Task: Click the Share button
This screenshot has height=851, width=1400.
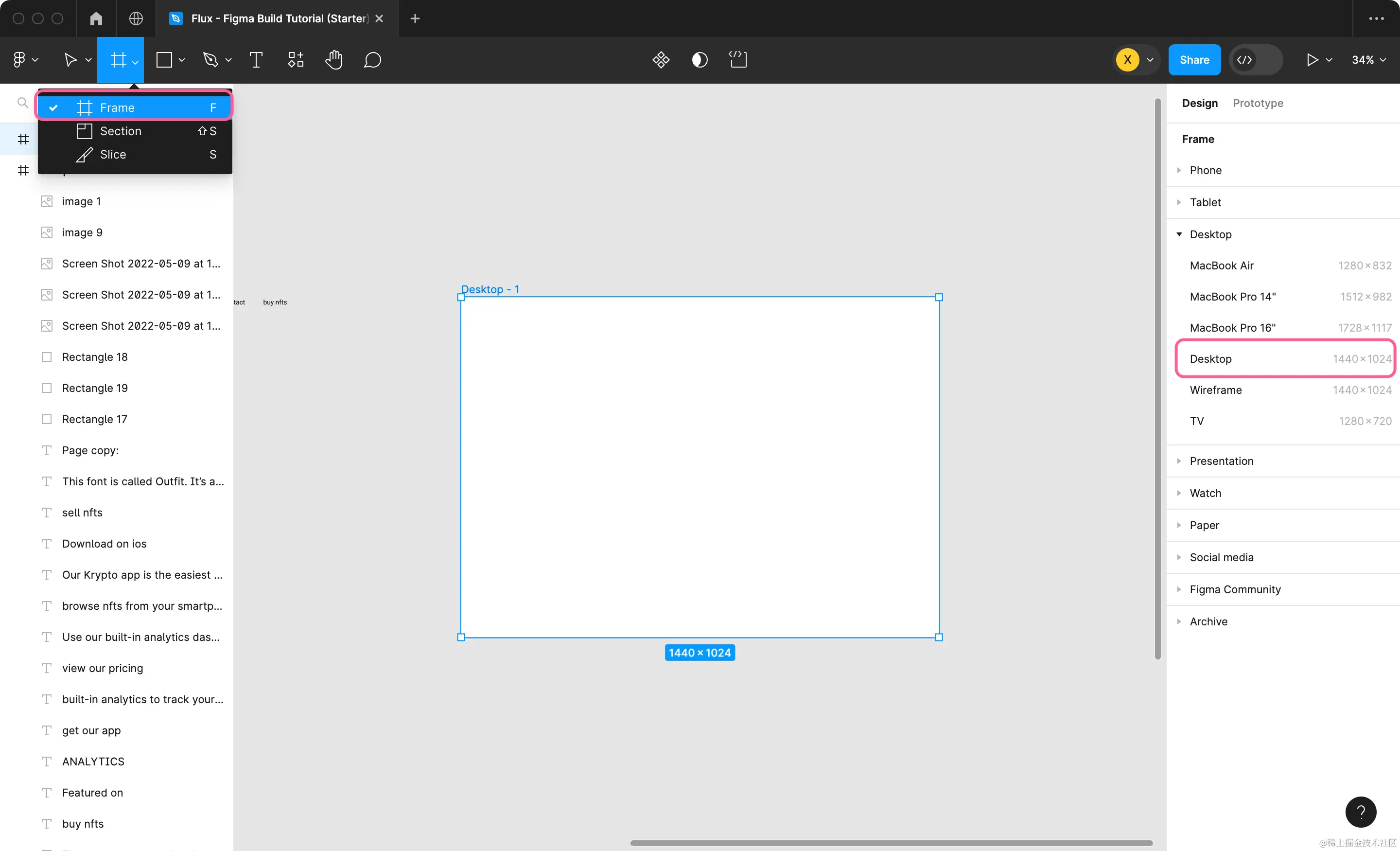Action: coord(1194,60)
